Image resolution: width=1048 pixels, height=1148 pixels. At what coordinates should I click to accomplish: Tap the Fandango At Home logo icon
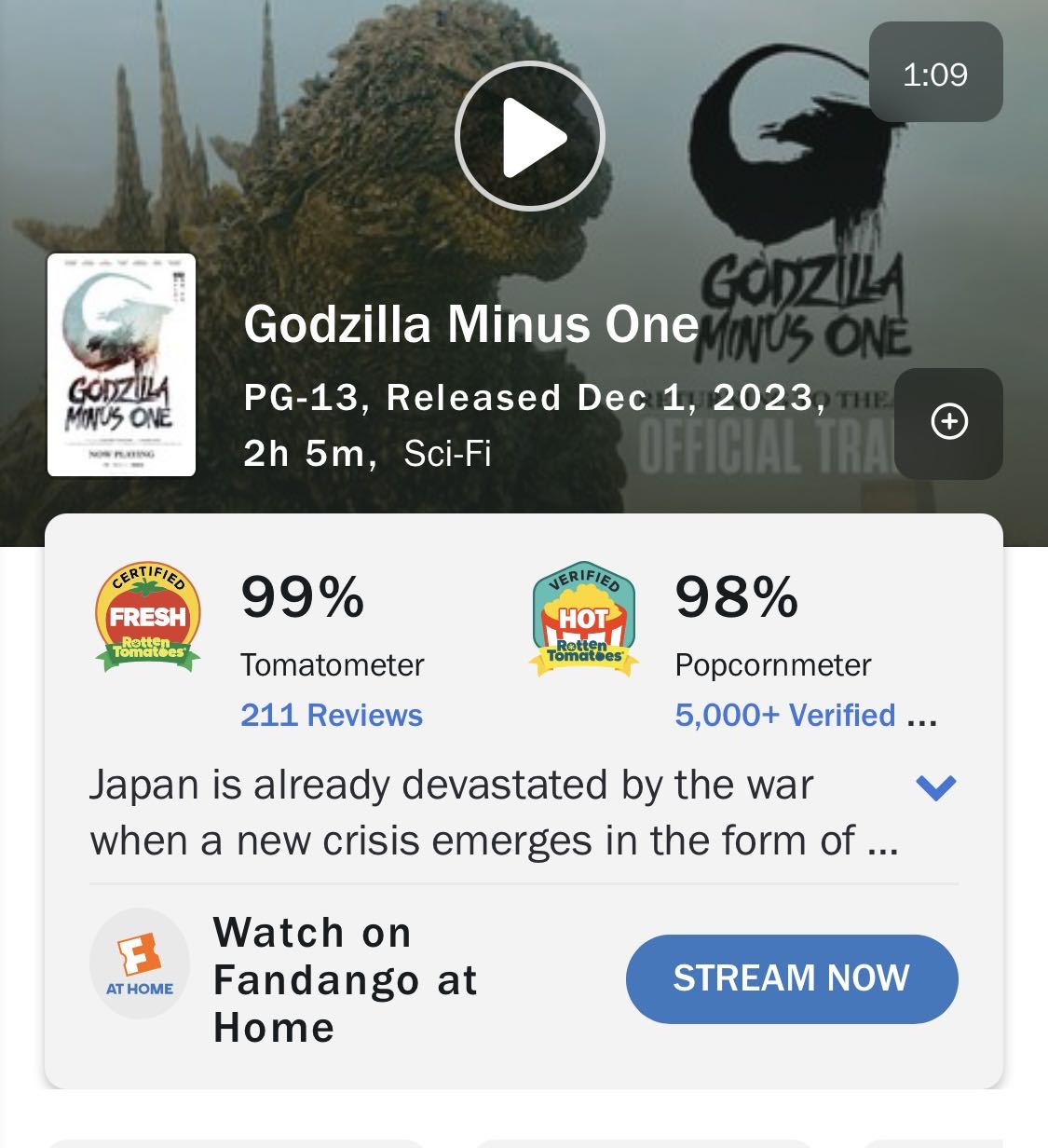[x=140, y=963]
